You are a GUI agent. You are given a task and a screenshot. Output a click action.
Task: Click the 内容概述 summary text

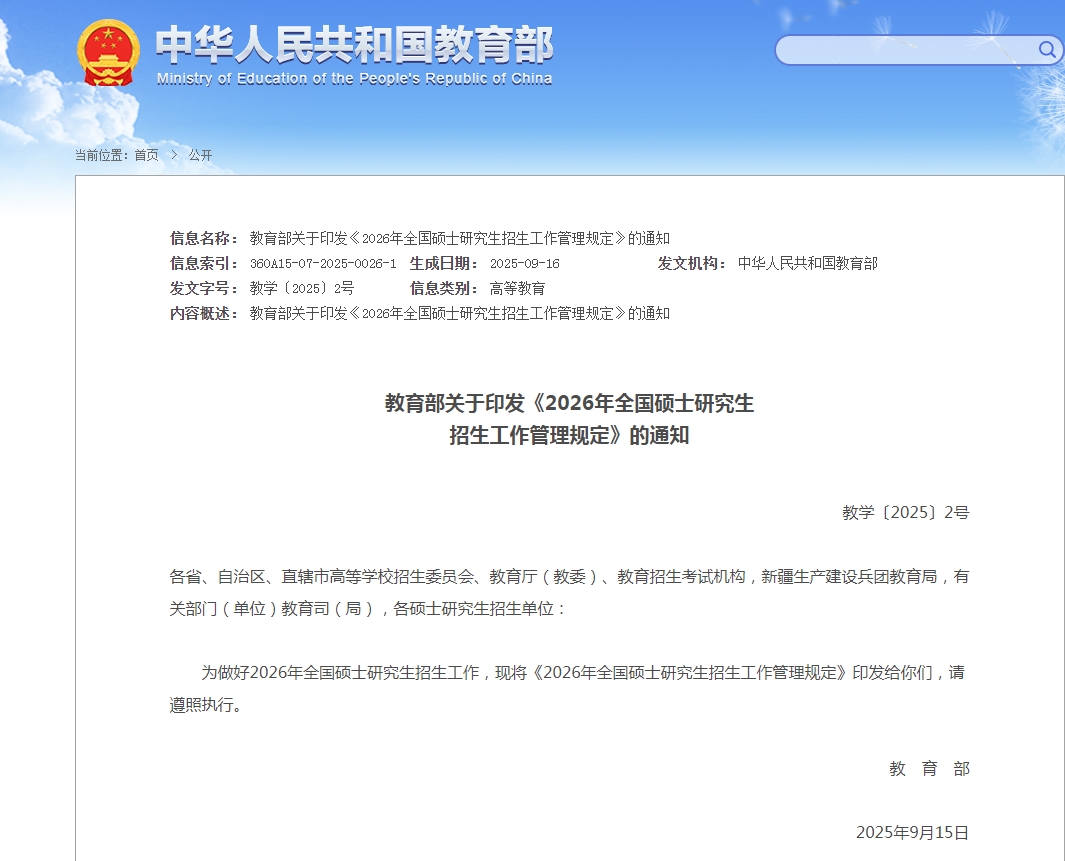pos(459,314)
